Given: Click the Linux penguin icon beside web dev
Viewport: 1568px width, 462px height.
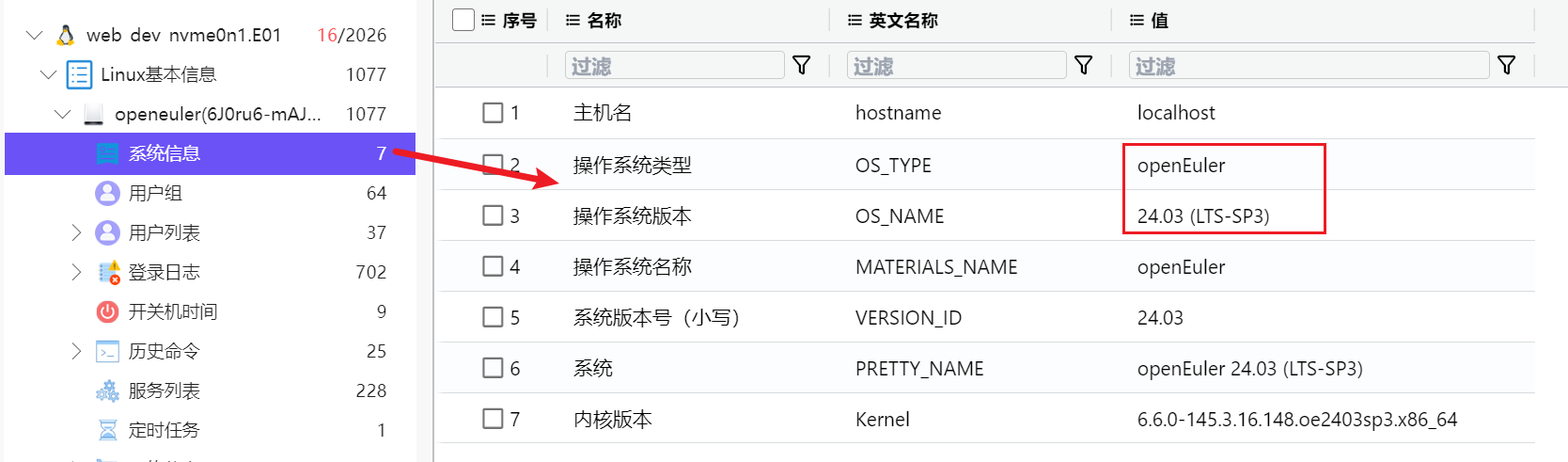Looking at the screenshot, I should tap(66, 35).
